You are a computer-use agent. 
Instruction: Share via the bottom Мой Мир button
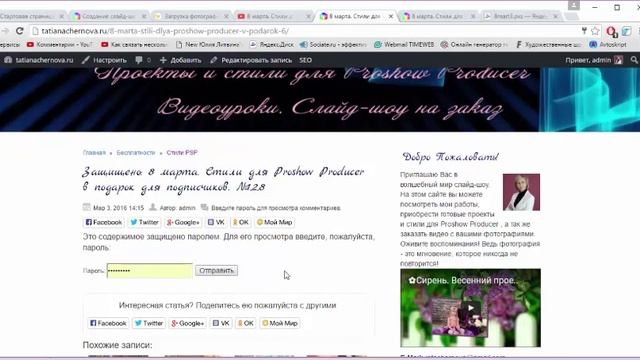[x=280, y=323]
